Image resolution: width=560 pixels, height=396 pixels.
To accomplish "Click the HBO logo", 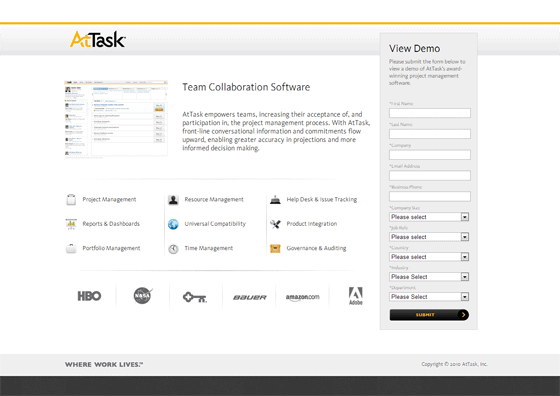I will pyautogui.click(x=89, y=296).
